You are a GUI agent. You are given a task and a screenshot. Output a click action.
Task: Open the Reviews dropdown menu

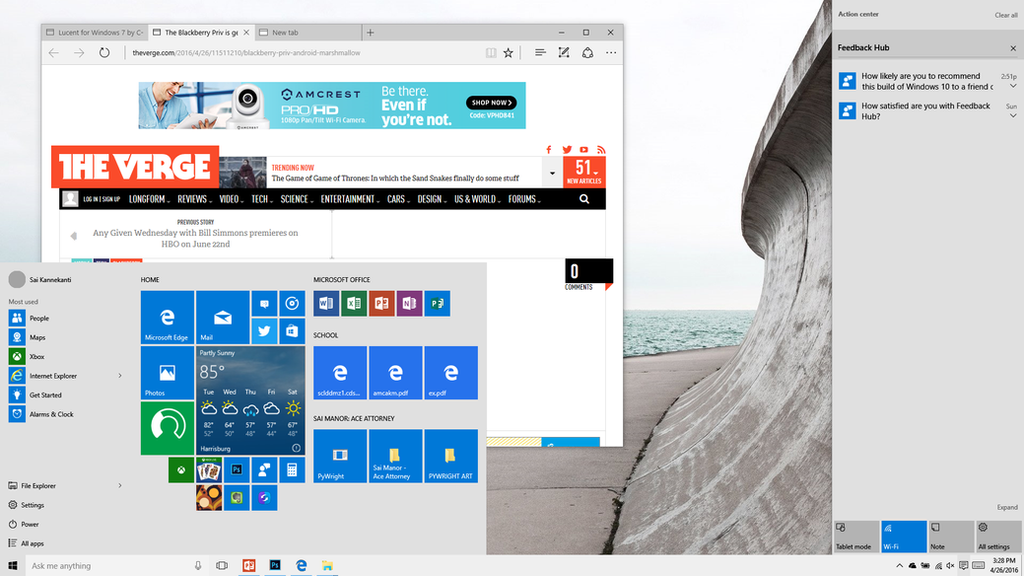pos(193,199)
